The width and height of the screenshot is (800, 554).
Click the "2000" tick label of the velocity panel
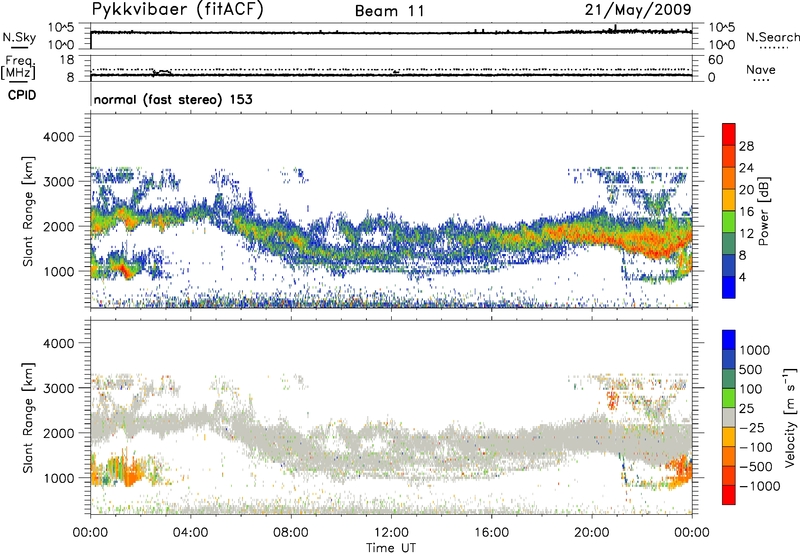[x=58, y=433]
